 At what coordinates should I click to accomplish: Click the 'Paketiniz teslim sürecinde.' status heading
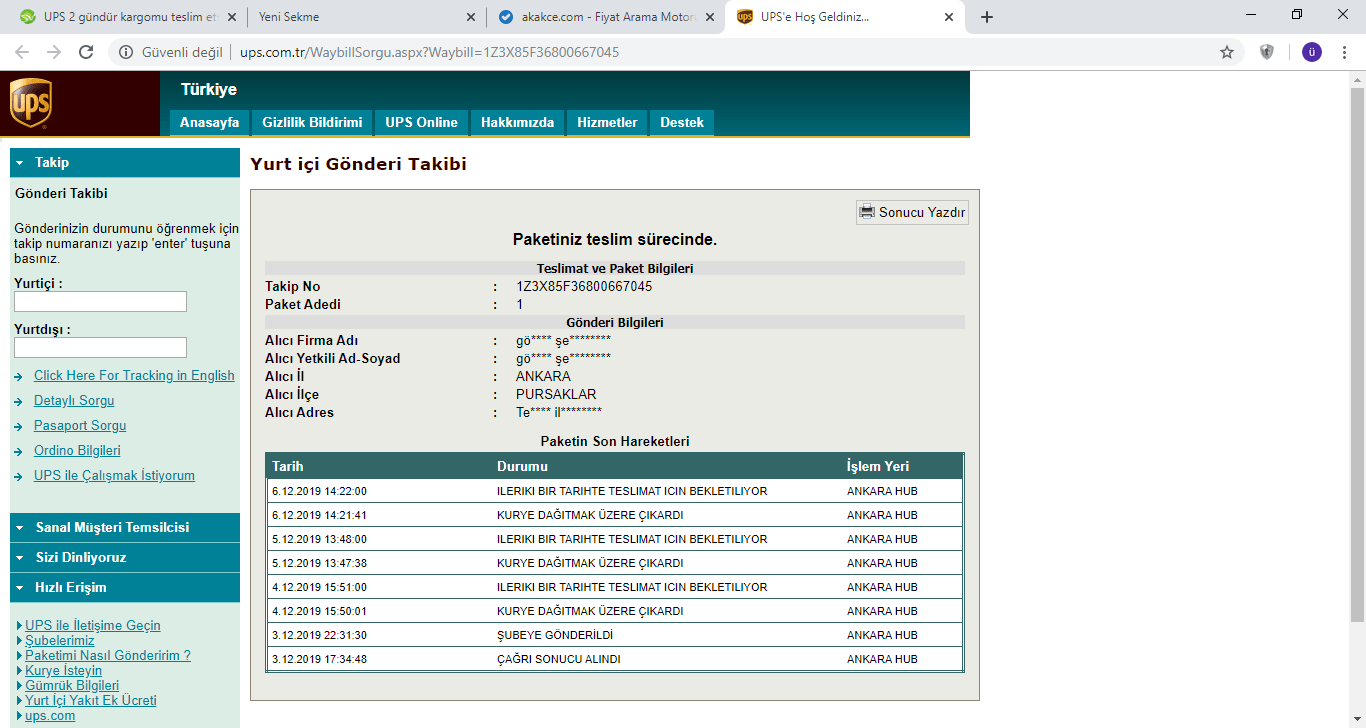coord(615,239)
